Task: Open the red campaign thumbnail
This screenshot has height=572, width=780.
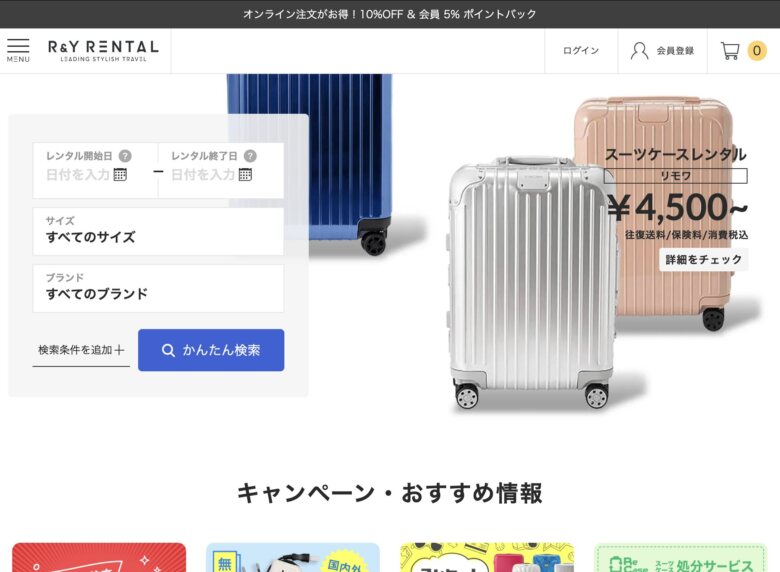Action: pos(99,558)
